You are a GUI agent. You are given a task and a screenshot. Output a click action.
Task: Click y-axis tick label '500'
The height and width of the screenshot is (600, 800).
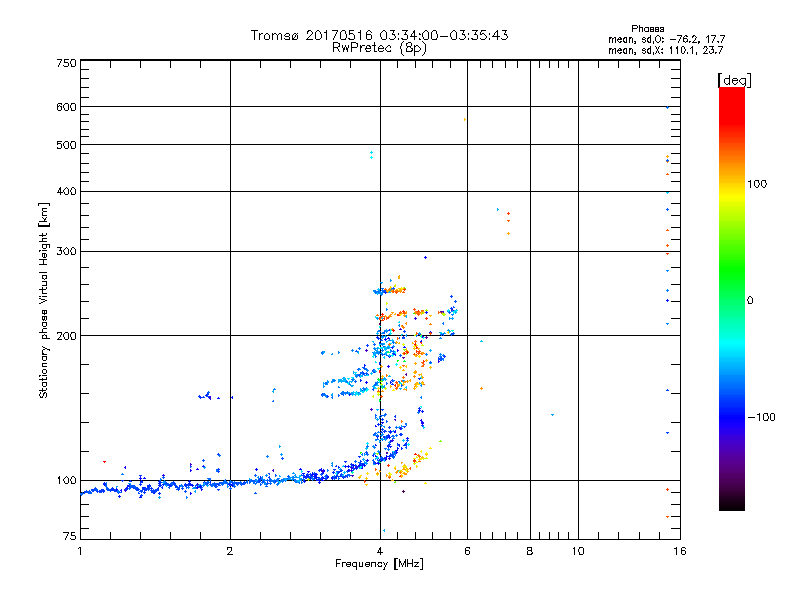pyautogui.click(x=66, y=145)
